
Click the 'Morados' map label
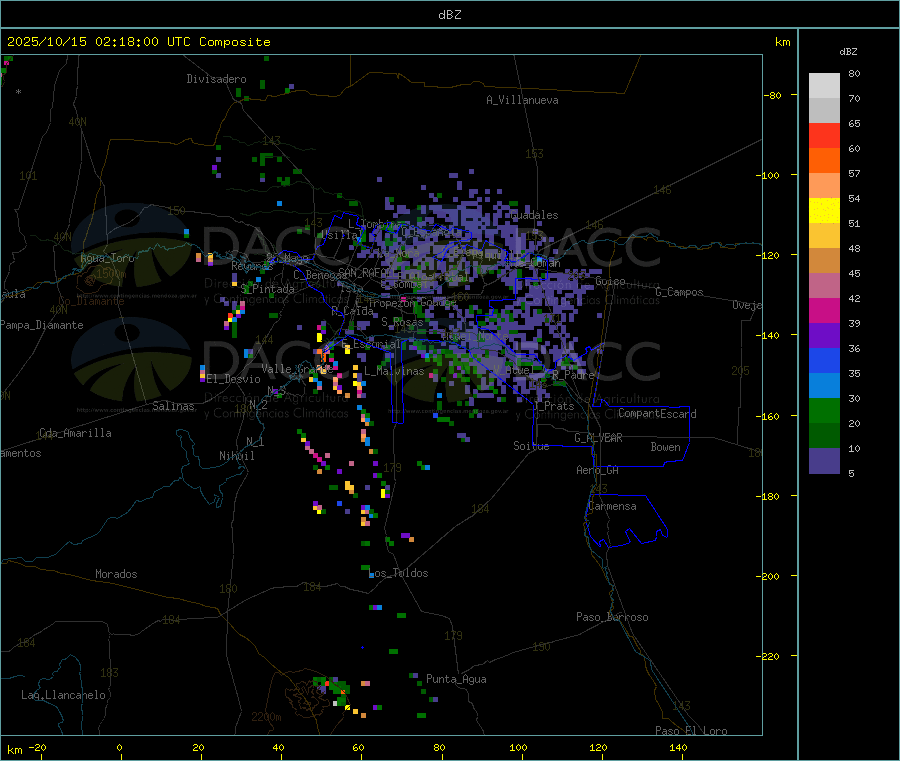click(116, 574)
